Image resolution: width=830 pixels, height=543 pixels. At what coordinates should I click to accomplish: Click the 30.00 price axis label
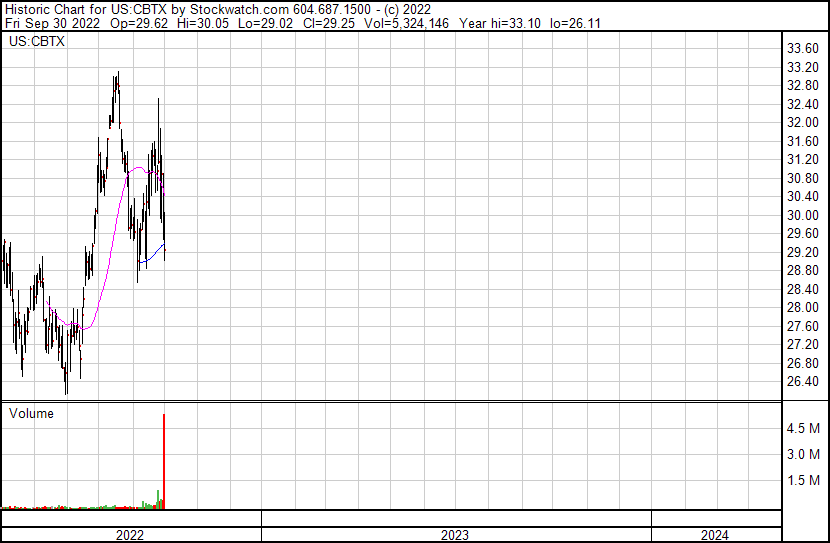(x=804, y=215)
